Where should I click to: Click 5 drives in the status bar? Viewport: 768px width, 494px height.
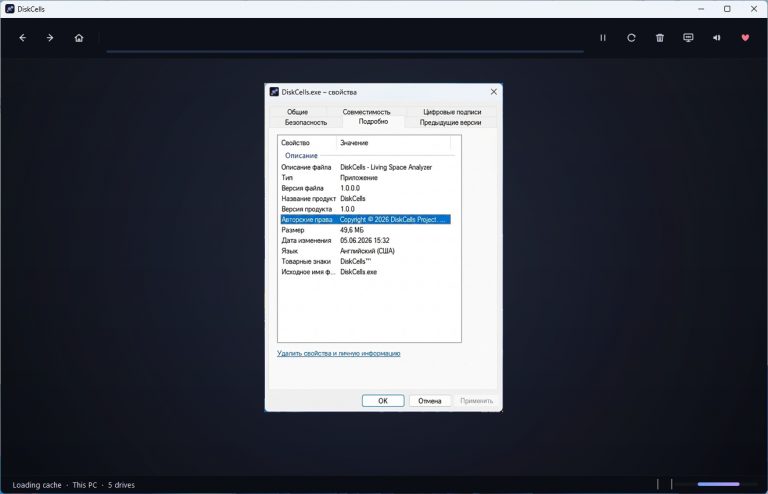click(x=121, y=485)
